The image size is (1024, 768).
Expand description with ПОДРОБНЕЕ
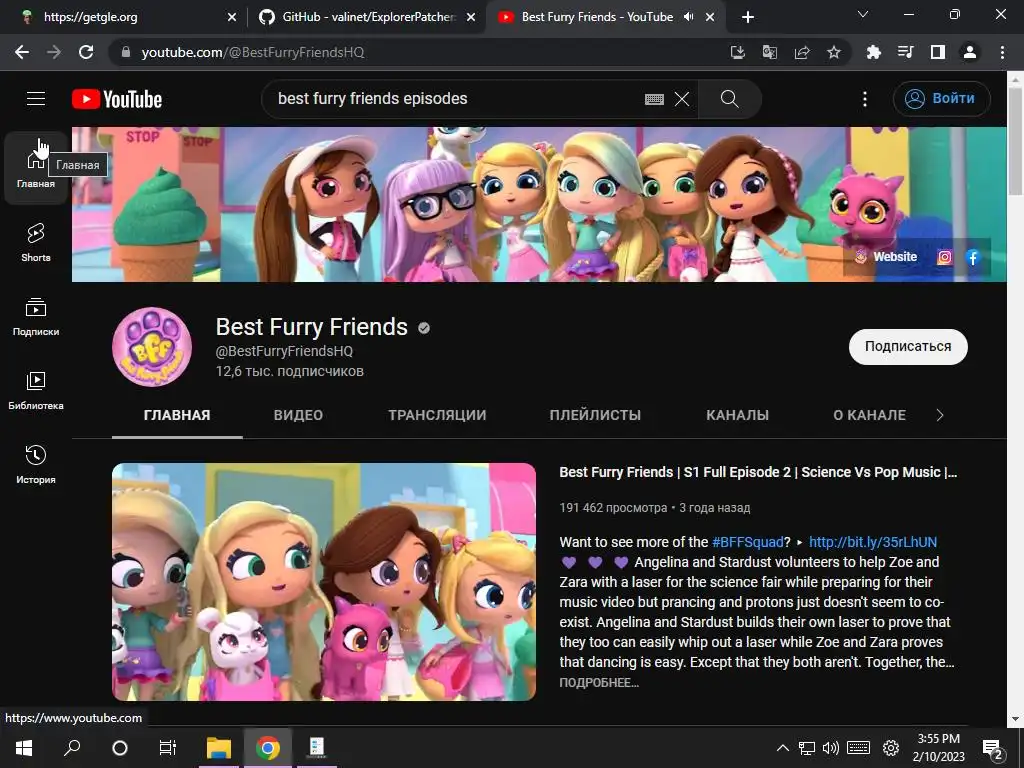[x=599, y=682]
